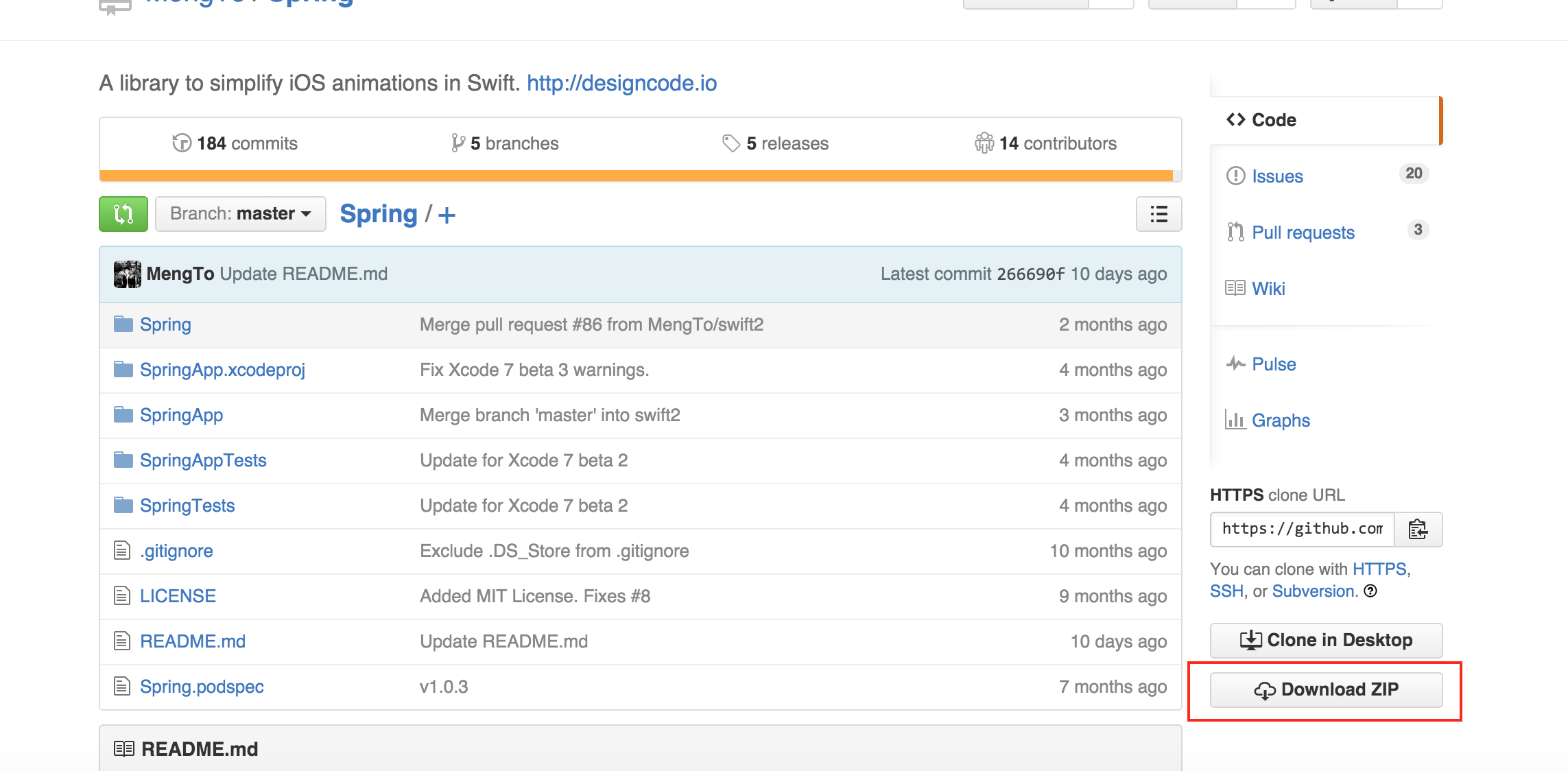Open the Pulse tab

(1274, 364)
